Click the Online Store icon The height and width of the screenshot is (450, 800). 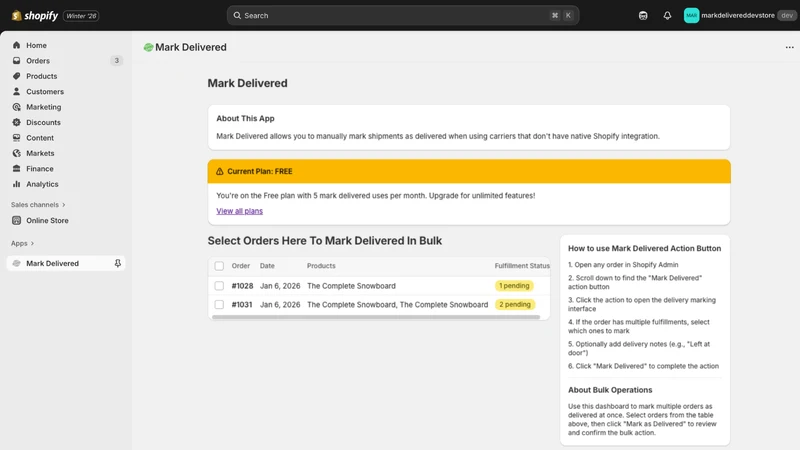16,220
